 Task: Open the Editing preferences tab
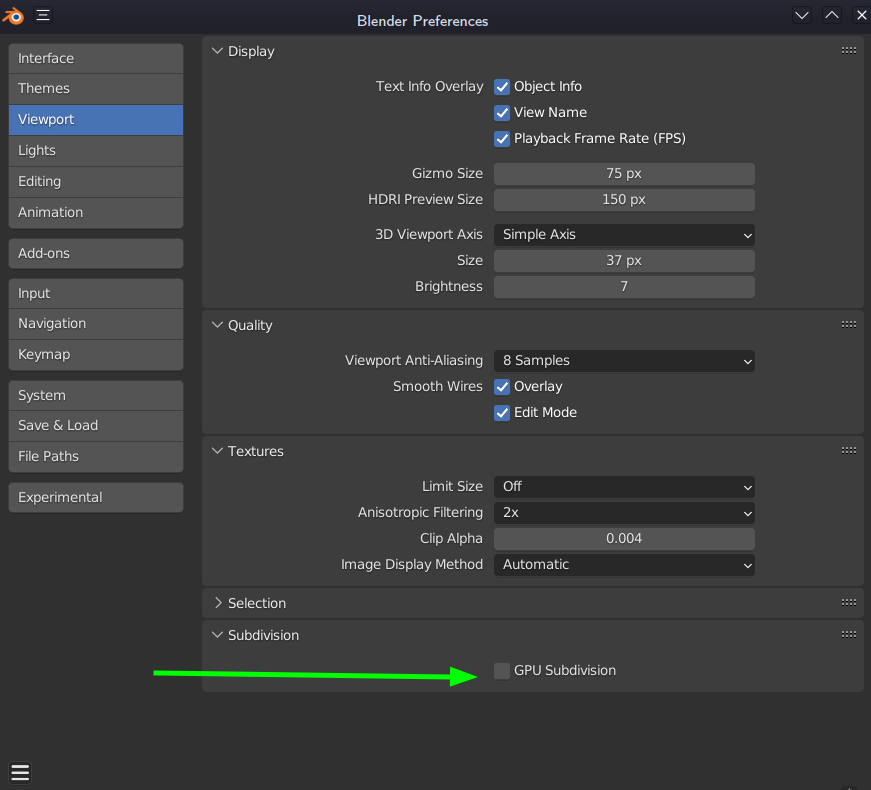(96, 182)
